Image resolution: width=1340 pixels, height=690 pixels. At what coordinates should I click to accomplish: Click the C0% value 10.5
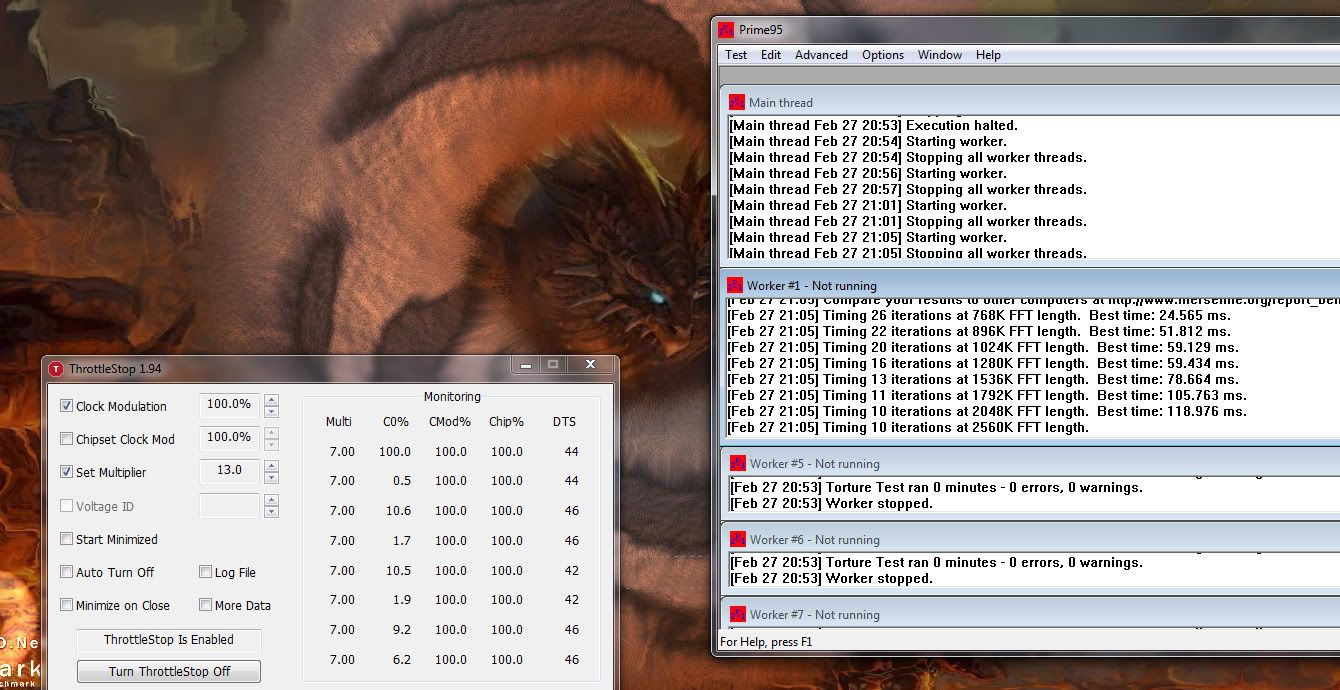[x=398, y=571]
